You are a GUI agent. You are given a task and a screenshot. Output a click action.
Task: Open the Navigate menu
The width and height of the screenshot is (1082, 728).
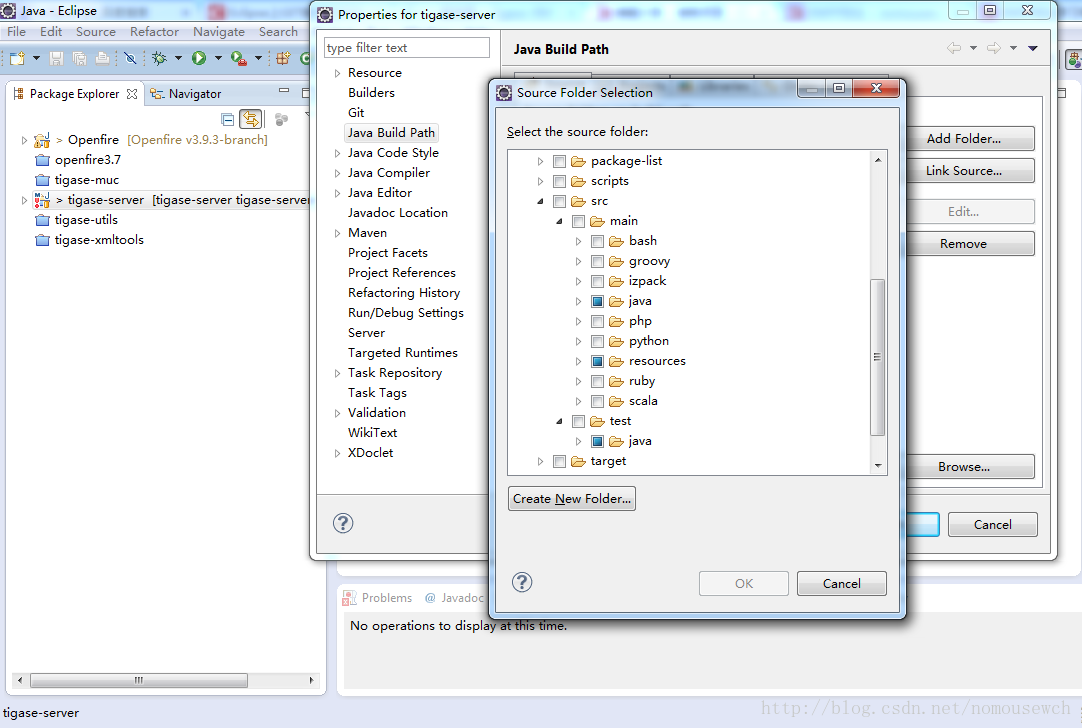219,32
